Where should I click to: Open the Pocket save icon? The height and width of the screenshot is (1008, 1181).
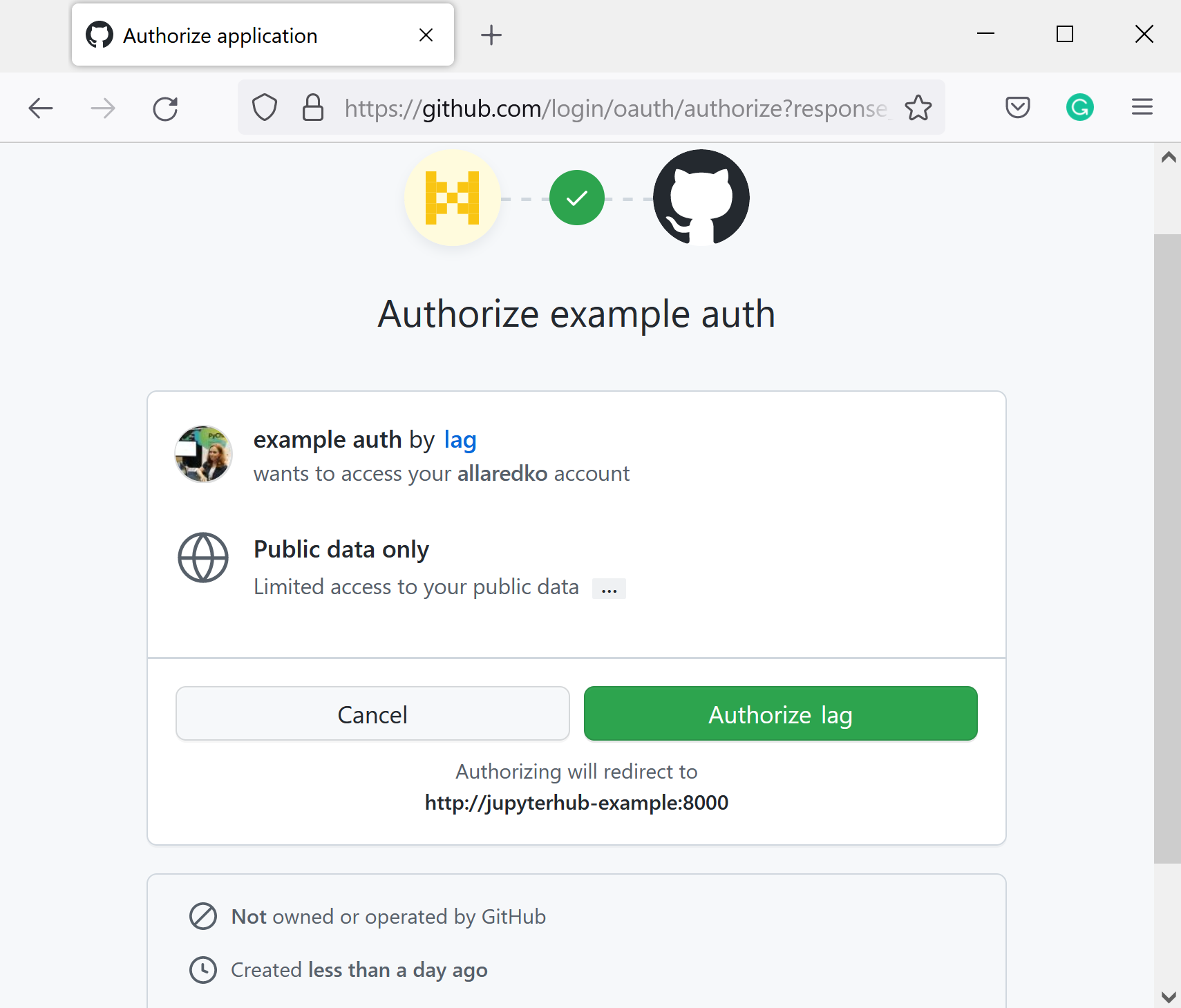point(1018,107)
